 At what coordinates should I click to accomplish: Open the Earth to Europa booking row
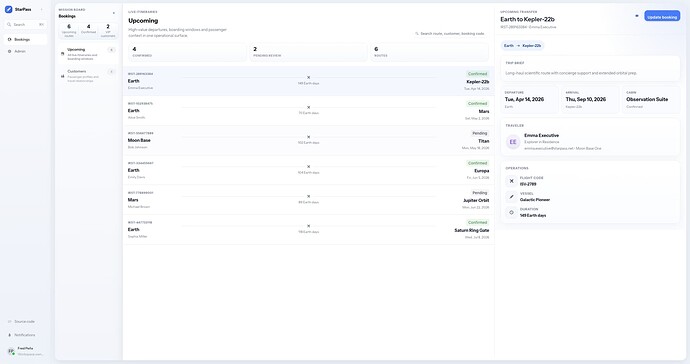coord(308,170)
